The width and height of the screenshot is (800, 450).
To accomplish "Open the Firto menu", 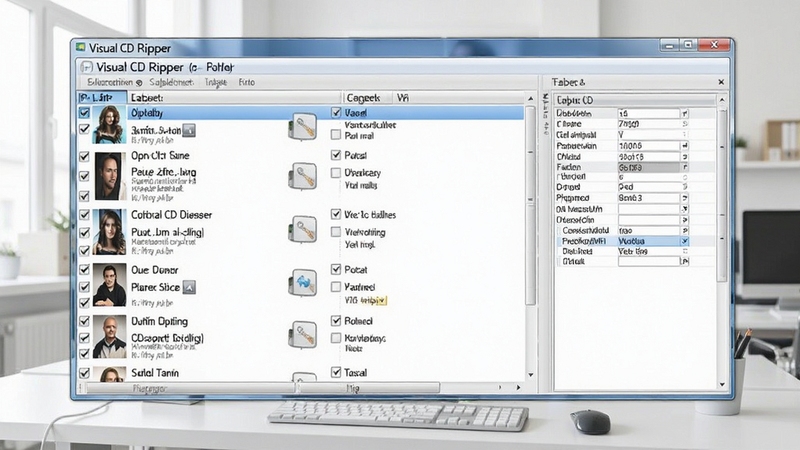I will [246, 82].
